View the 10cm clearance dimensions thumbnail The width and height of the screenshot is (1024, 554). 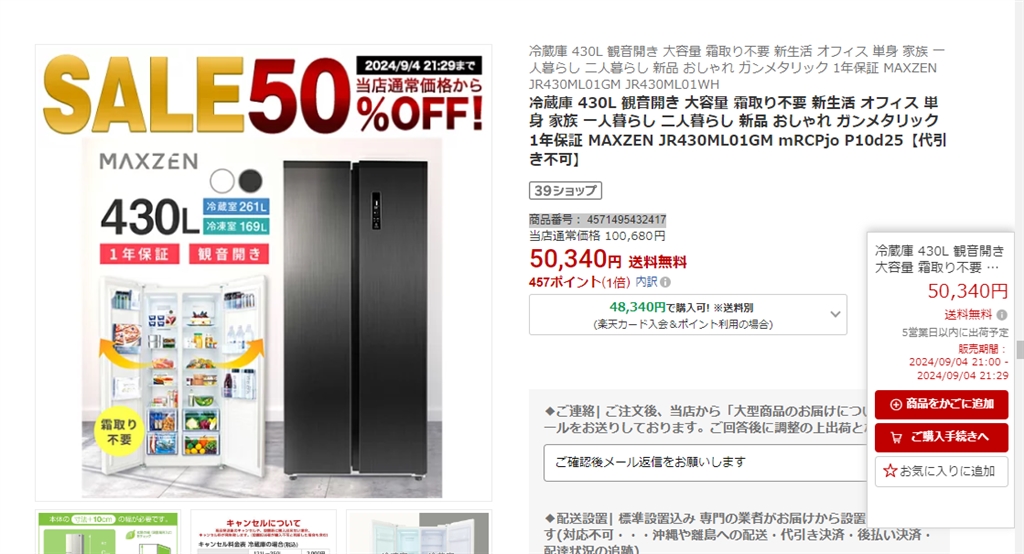(x=108, y=532)
